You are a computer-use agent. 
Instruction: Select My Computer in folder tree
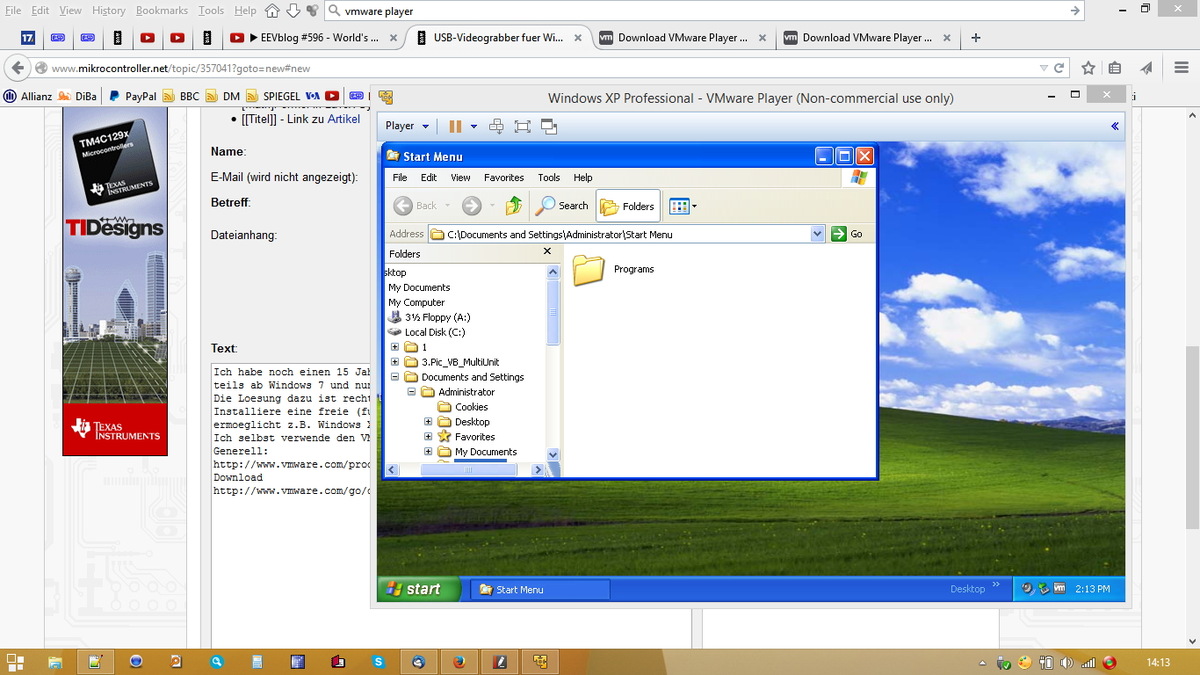point(416,302)
